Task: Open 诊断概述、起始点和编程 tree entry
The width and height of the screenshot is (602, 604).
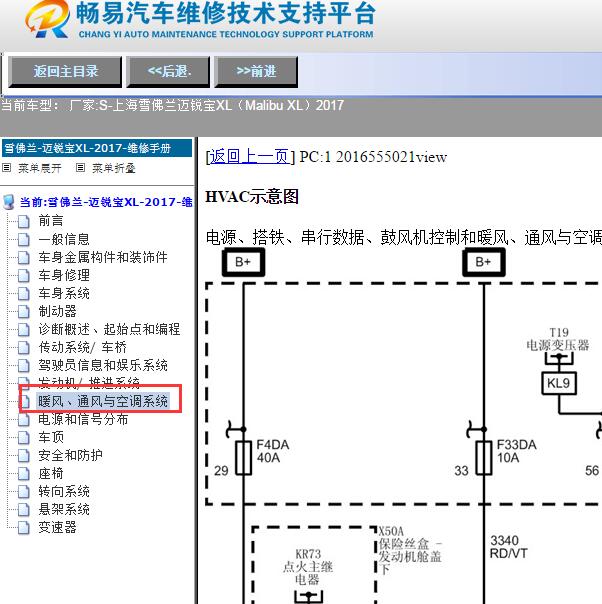Action: 109,329
